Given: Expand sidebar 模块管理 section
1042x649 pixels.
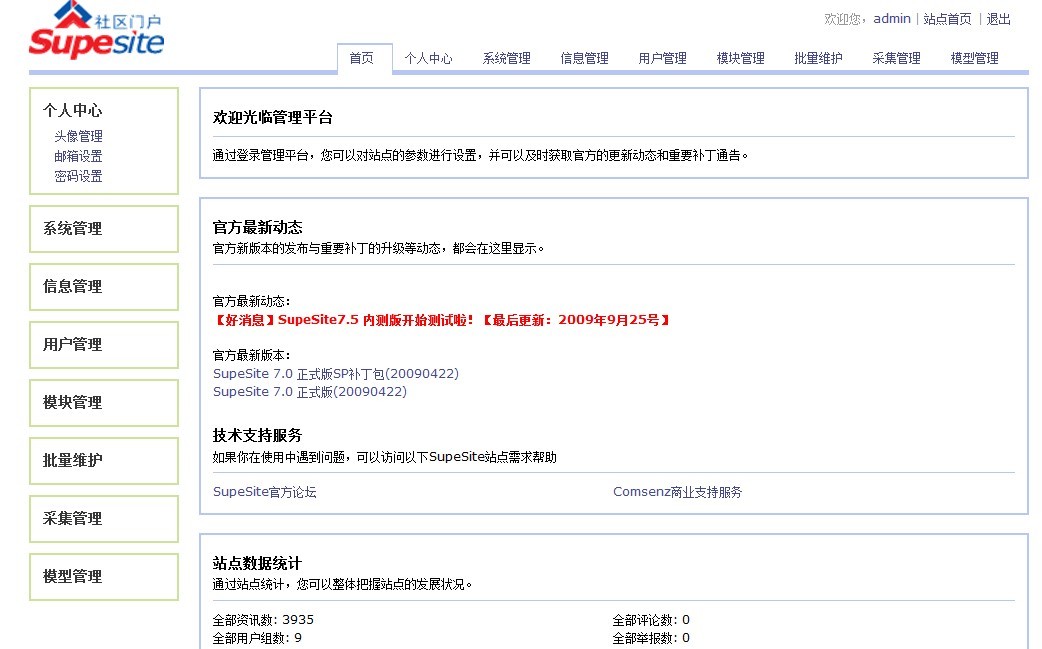Looking at the screenshot, I should (x=104, y=403).
